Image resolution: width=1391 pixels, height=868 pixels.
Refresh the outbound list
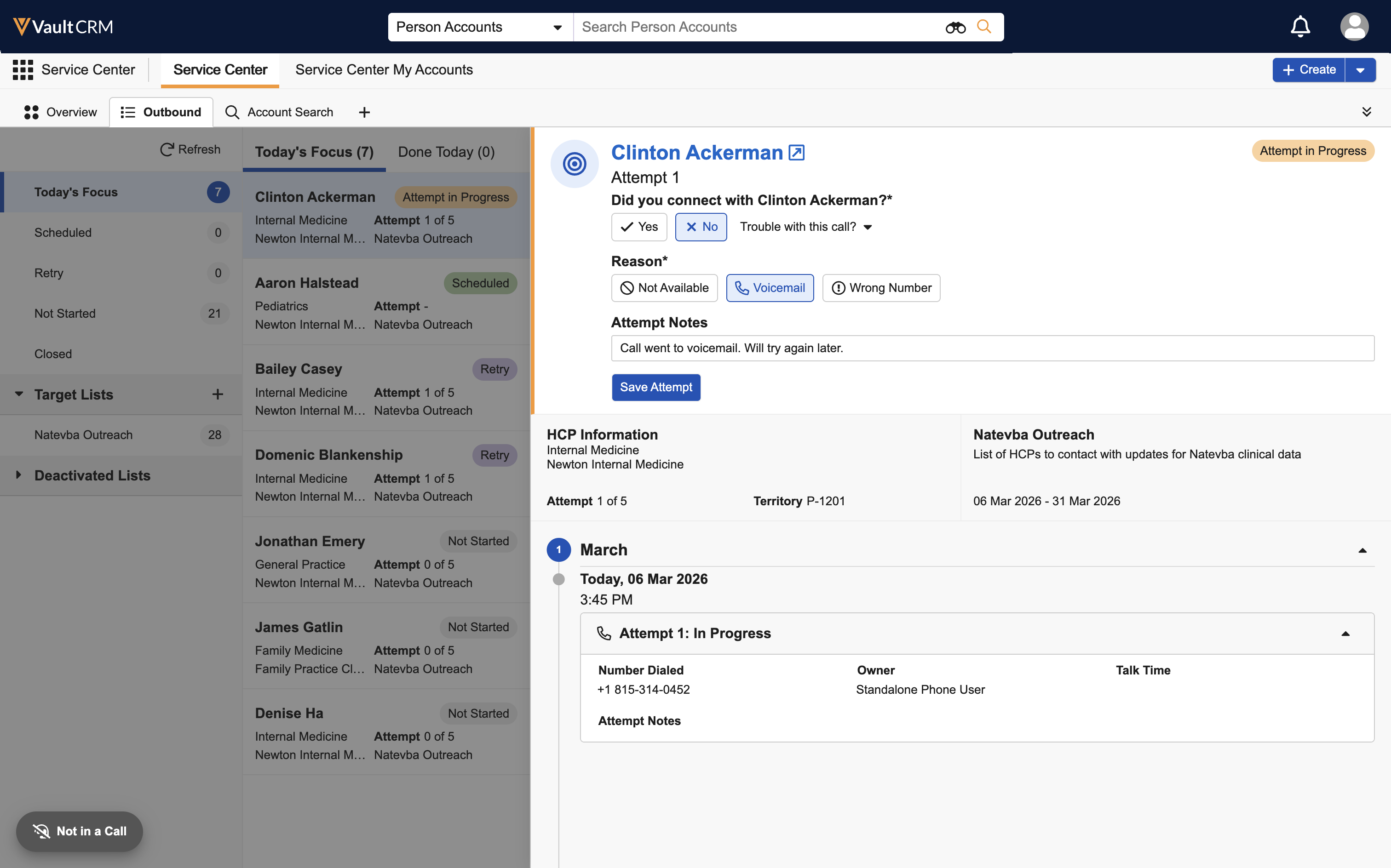[190, 149]
